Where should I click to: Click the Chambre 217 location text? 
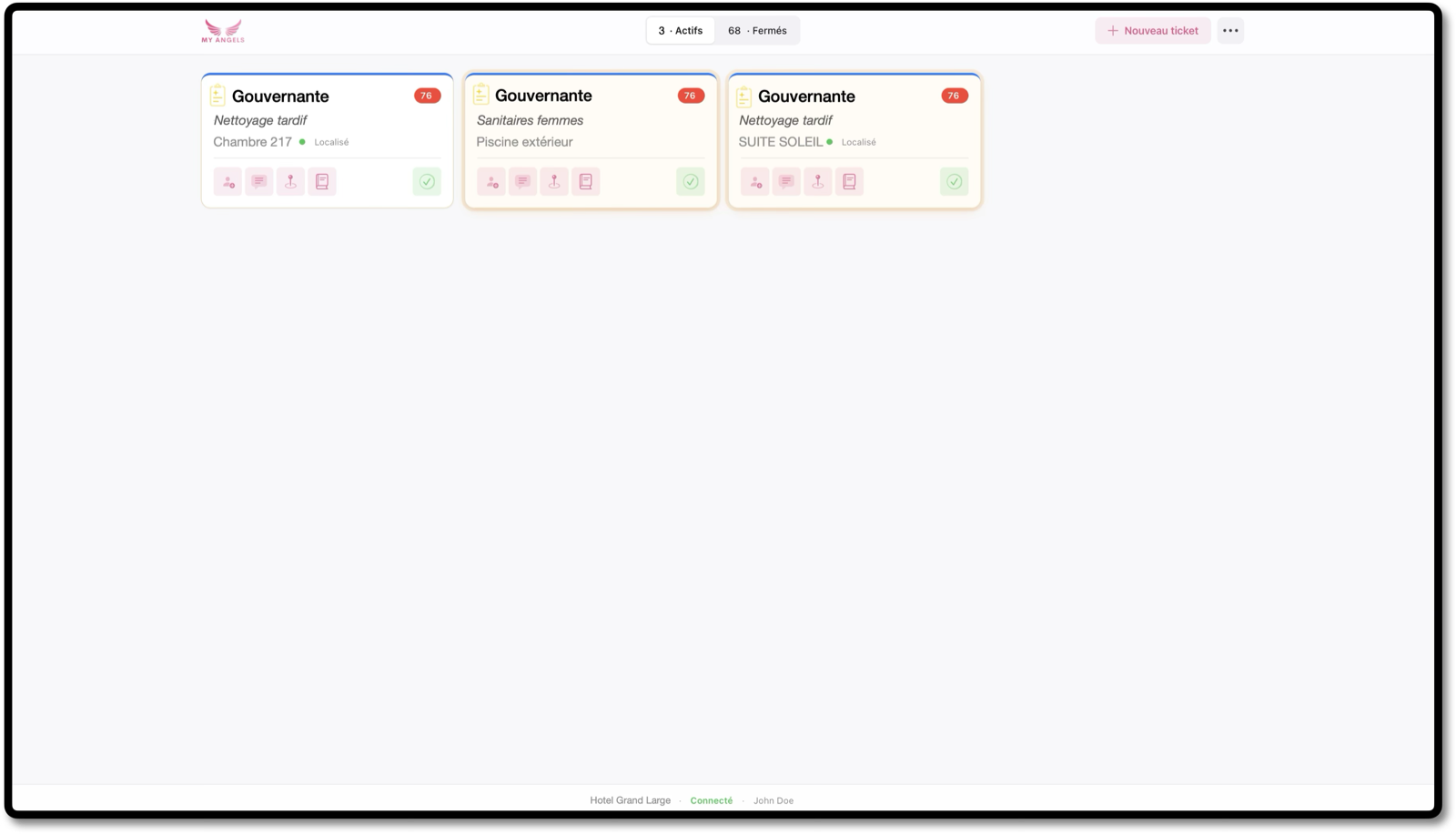(x=252, y=142)
